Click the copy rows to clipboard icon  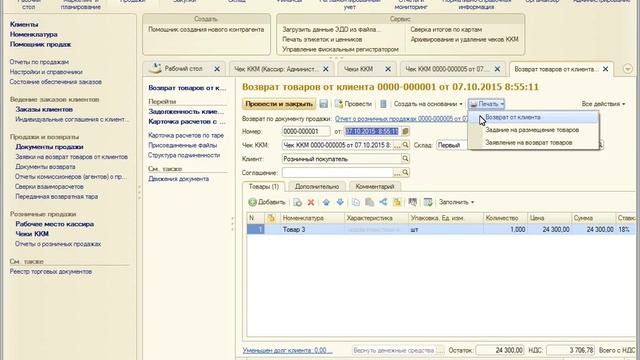[356, 202]
